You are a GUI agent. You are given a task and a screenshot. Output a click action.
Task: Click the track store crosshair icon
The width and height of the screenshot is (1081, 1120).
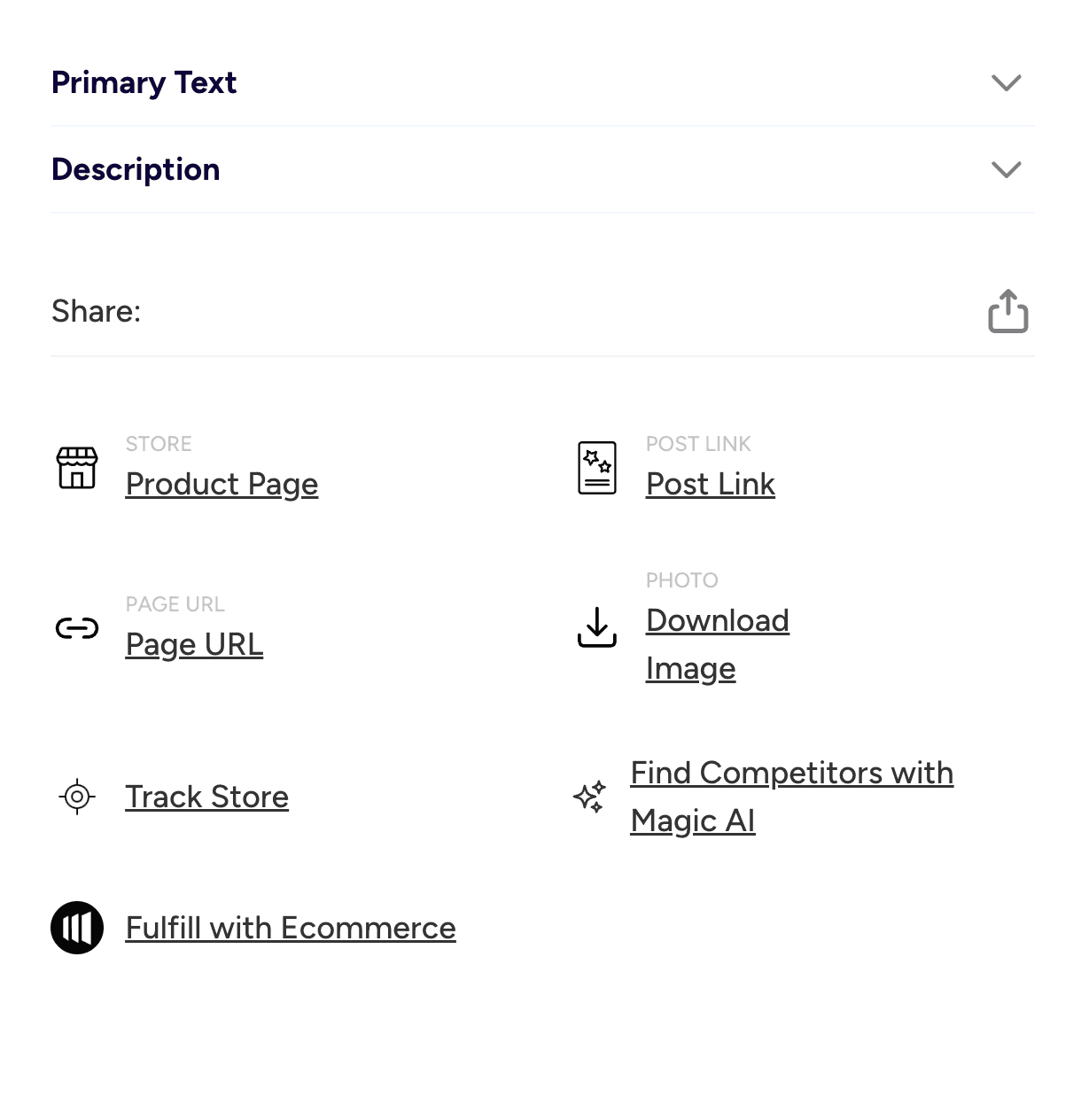pyautogui.click(x=77, y=797)
